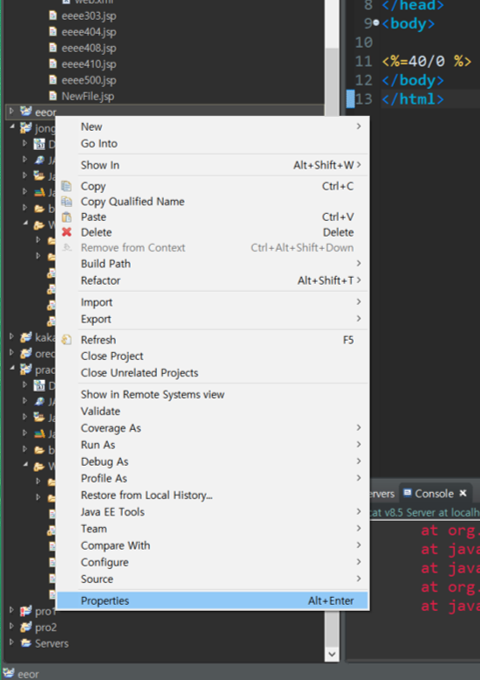Collapse the prac project node
480x680 pixels.
[x=12, y=369]
